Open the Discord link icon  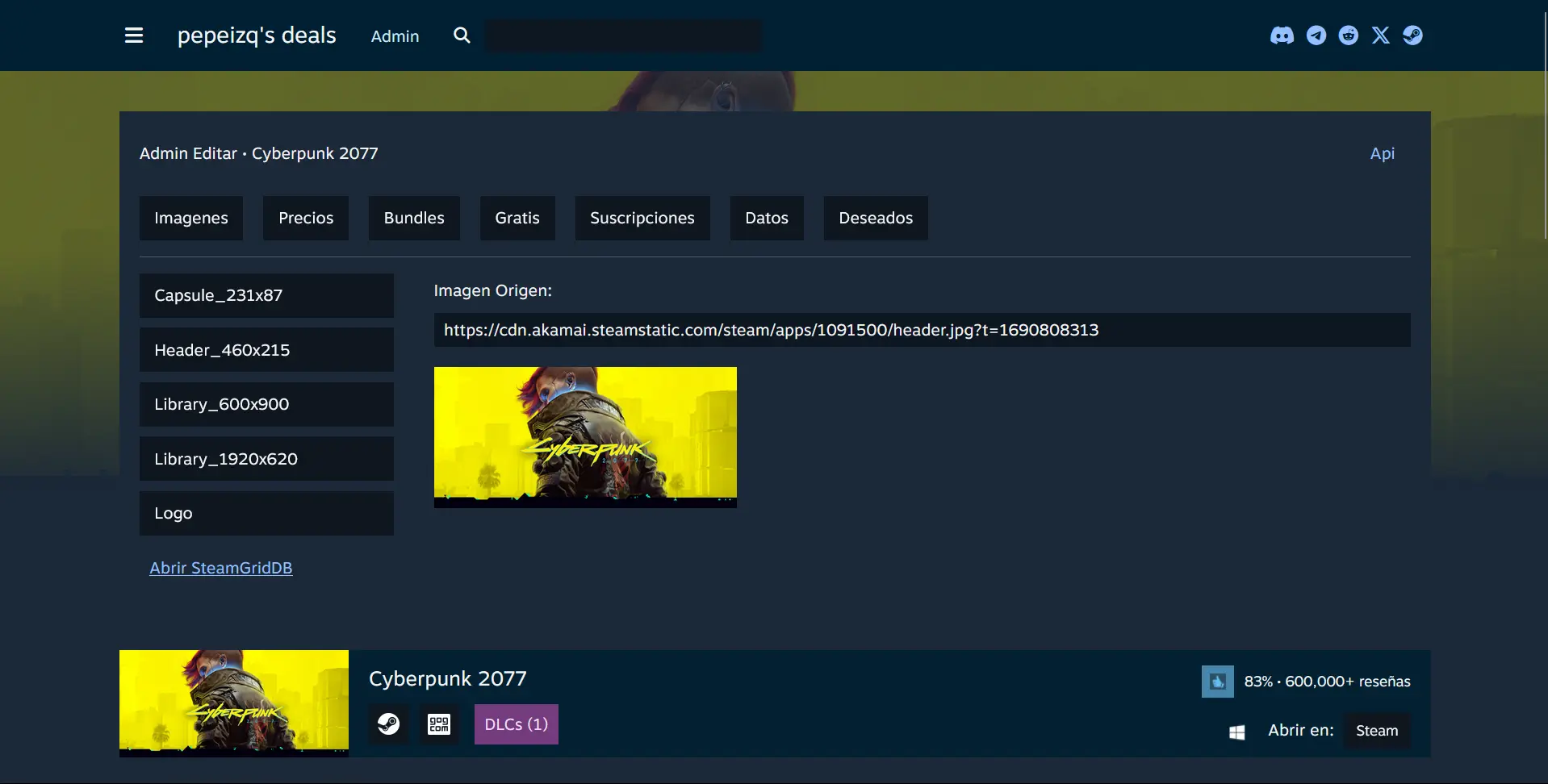1282,35
